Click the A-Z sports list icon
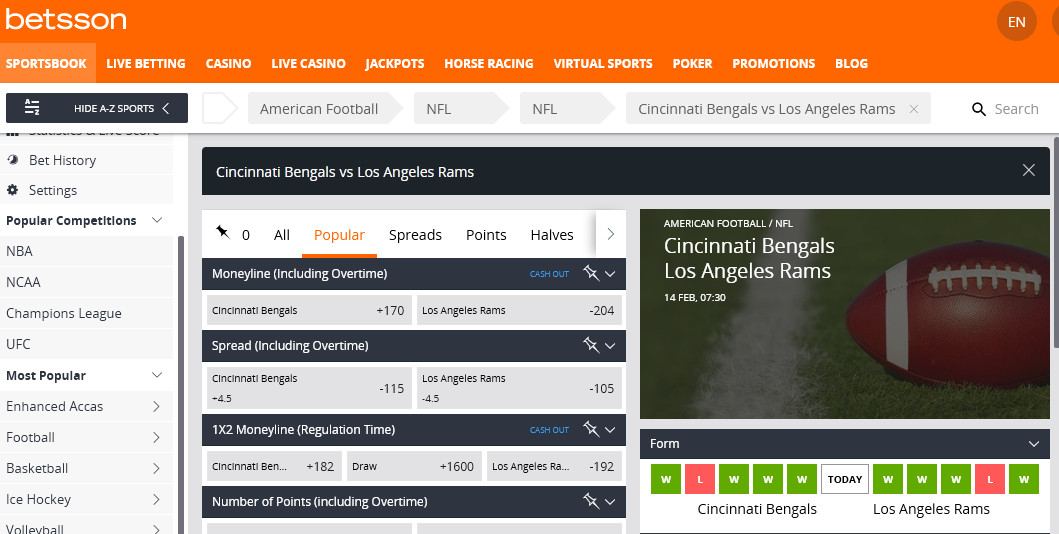Viewport: 1059px width, 534px height. pyautogui.click(x=32, y=108)
